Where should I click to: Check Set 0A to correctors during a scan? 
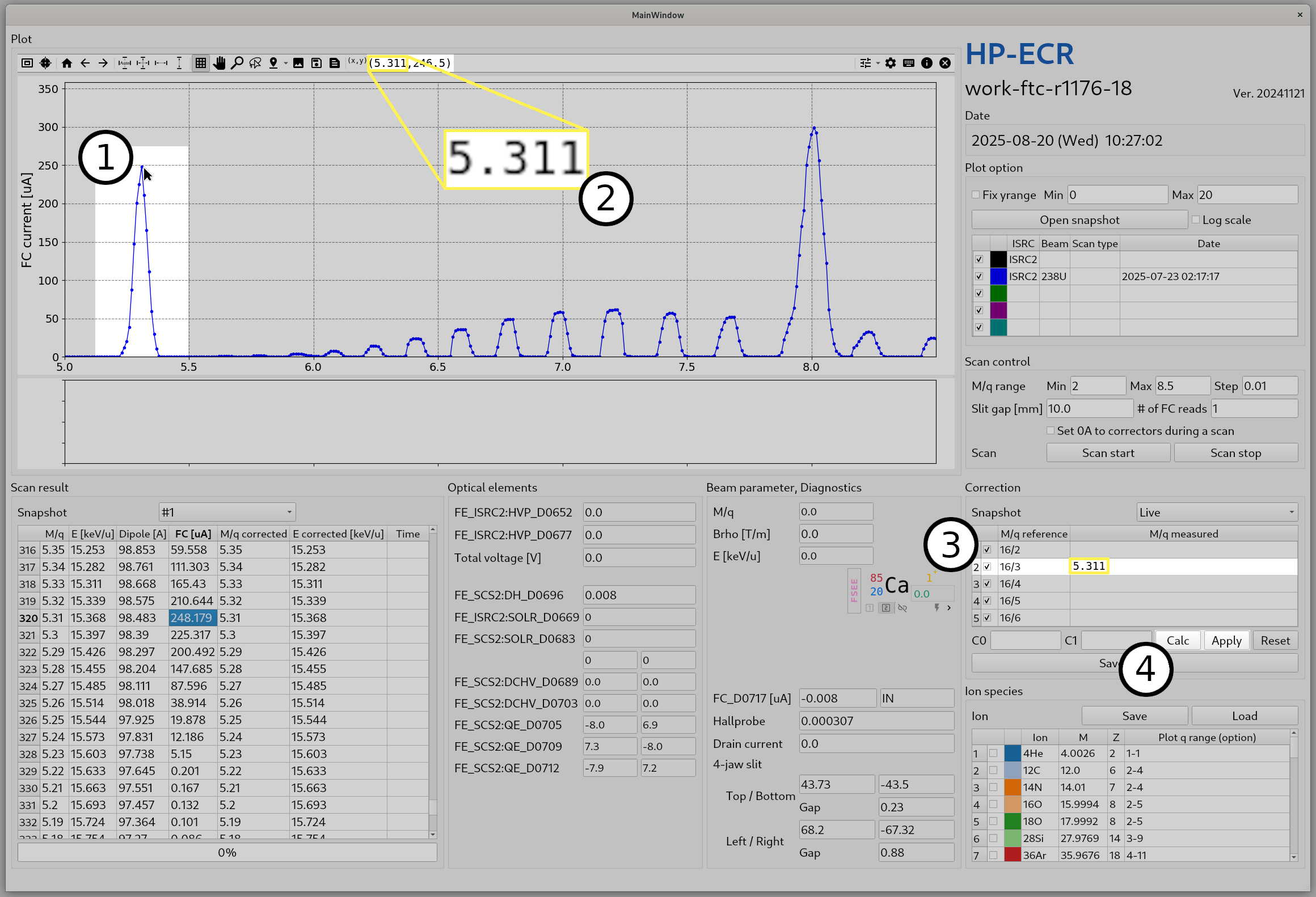[1051, 430]
